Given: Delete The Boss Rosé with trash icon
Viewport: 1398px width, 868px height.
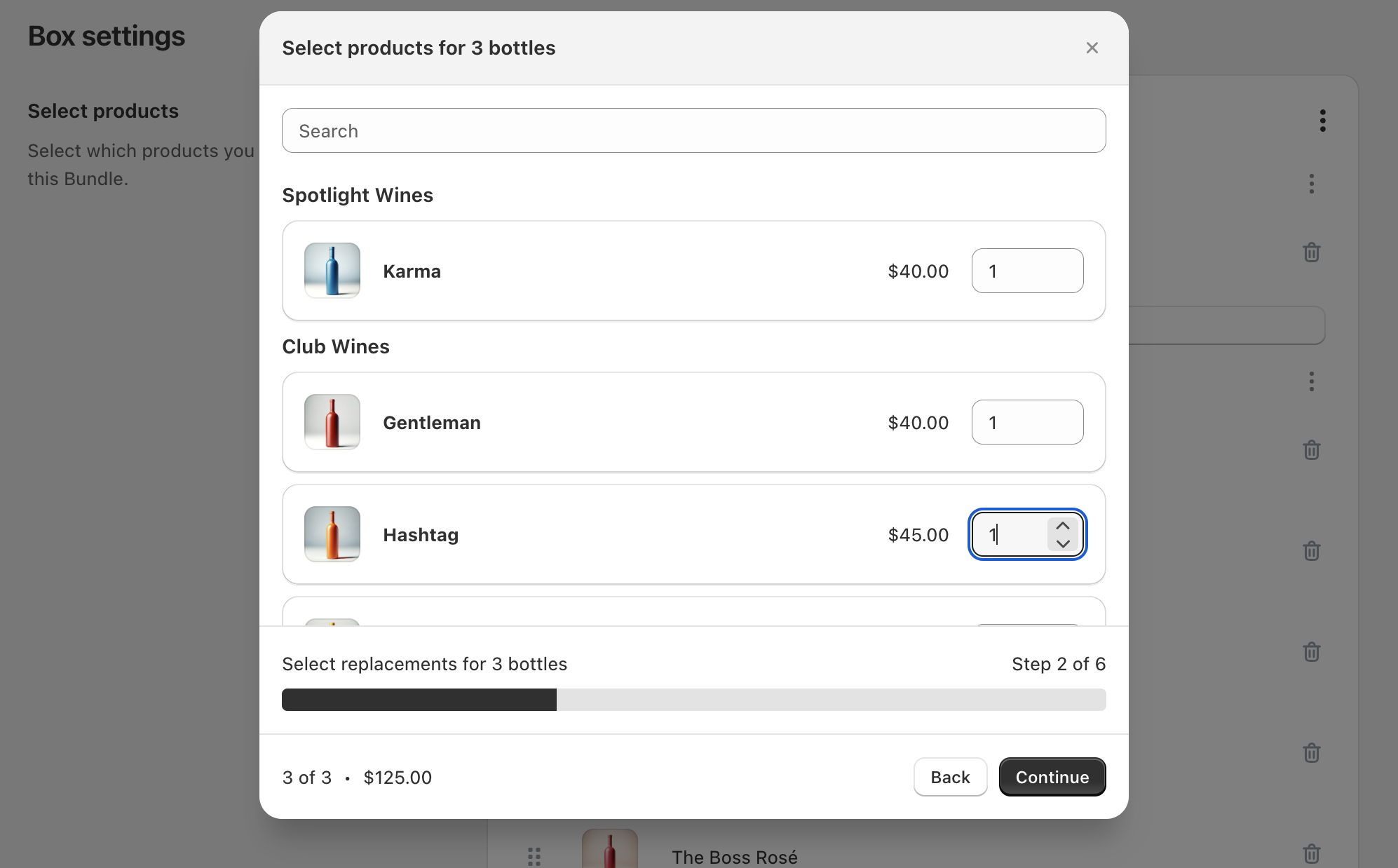Looking at the screenshot, I should (1311, 854).
